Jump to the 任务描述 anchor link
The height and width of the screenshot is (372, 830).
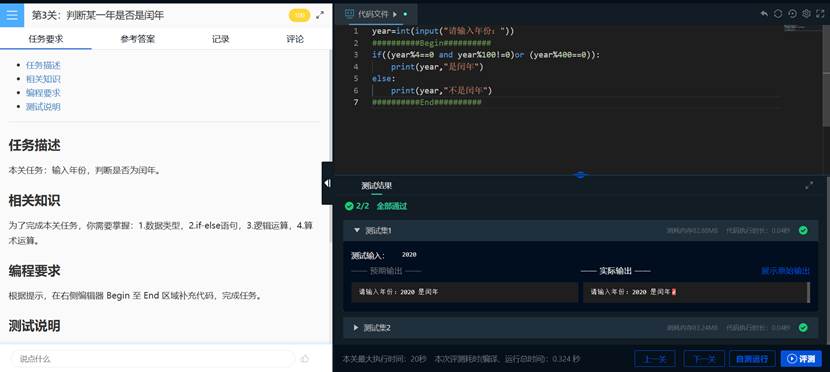pyautogui.click(x=43, y=65)
